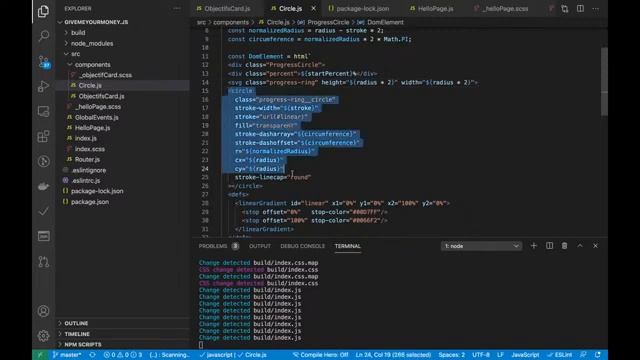Click the remote window indicator in status bar
This screenshot has width=640, height=360.
pyautogui.click(x=40, y=355)
